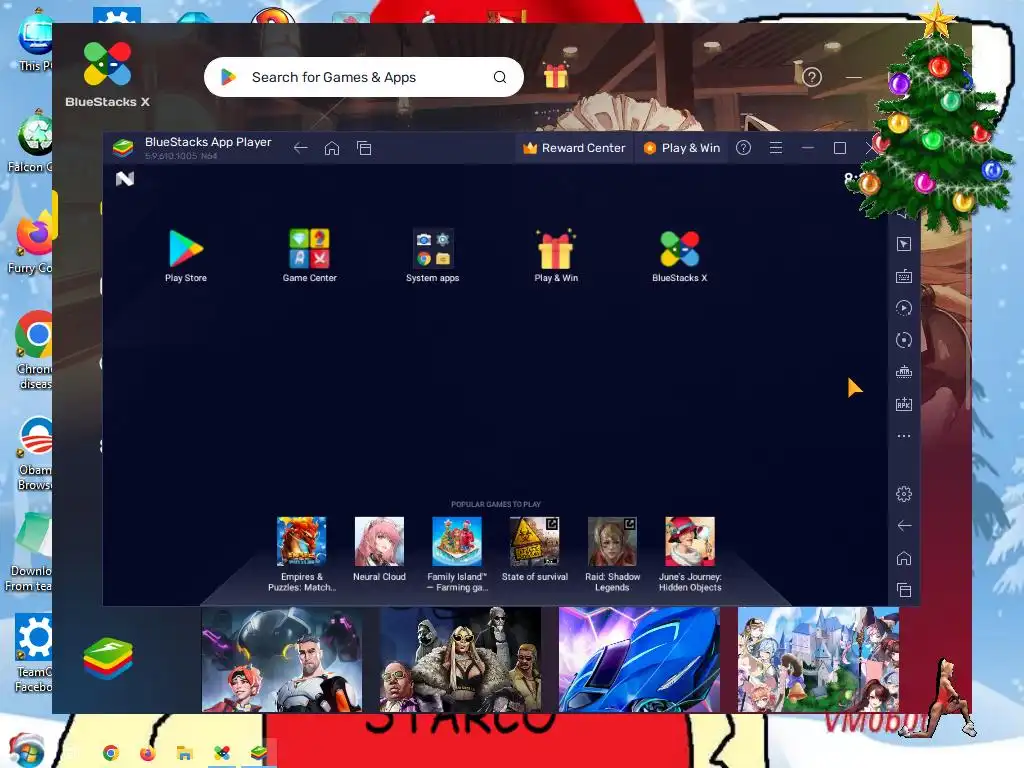1024x768 pixels.
Task: Open Raid: Shadow Legends game
Action: 612,541
